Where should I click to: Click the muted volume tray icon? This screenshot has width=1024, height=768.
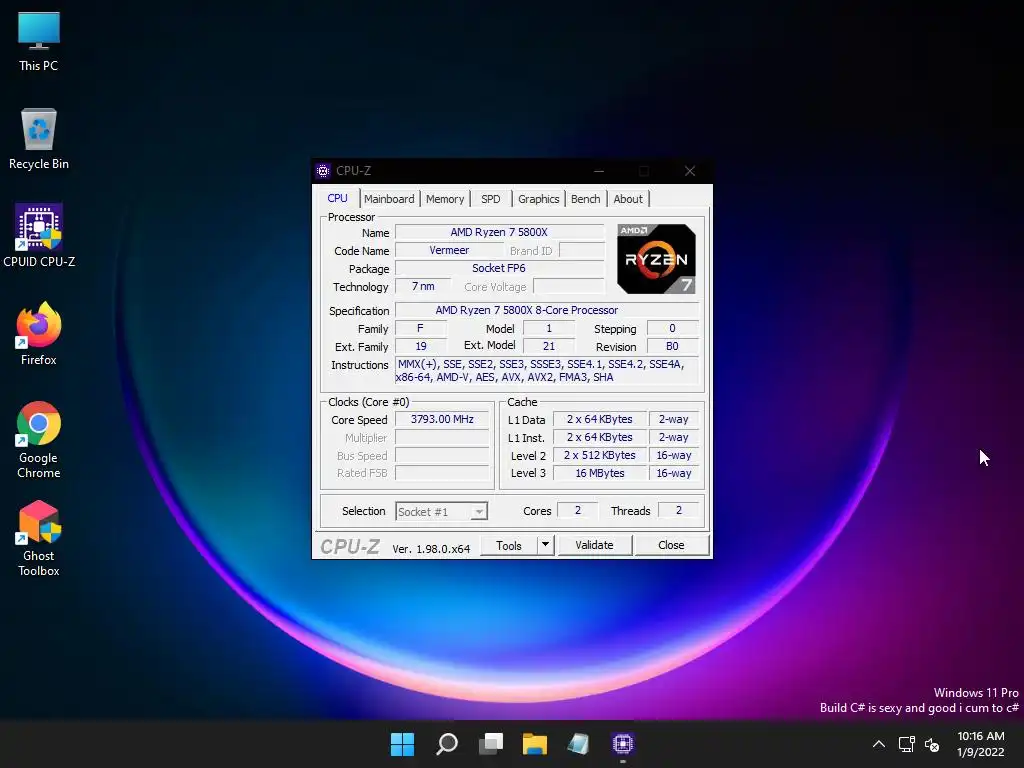coord(932,744)
